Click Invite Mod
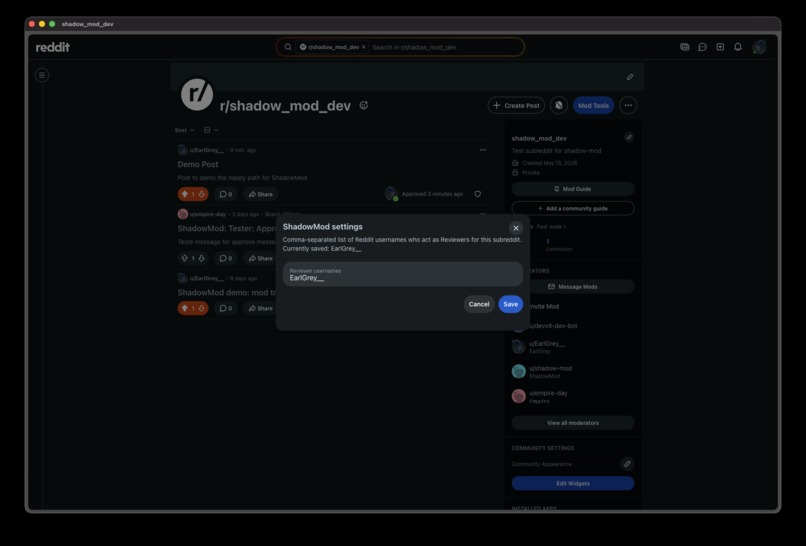 click(544, 306)
